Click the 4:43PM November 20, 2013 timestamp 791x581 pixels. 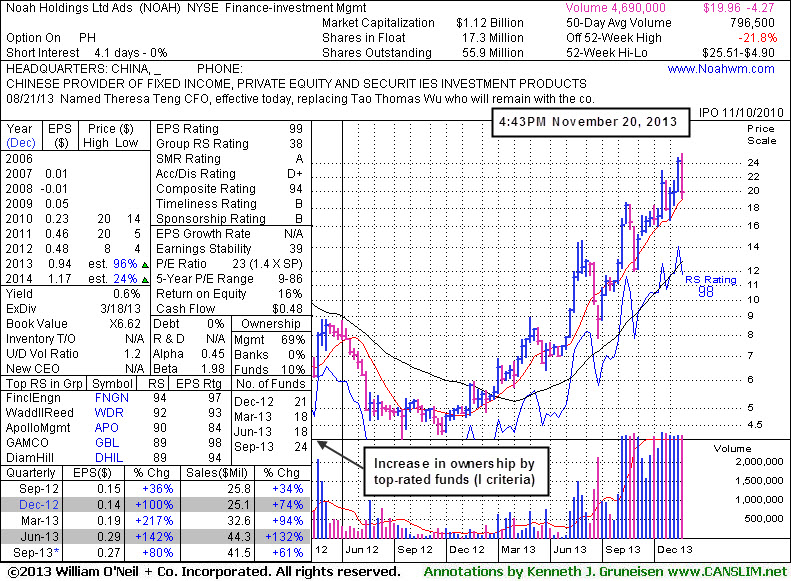588,122
